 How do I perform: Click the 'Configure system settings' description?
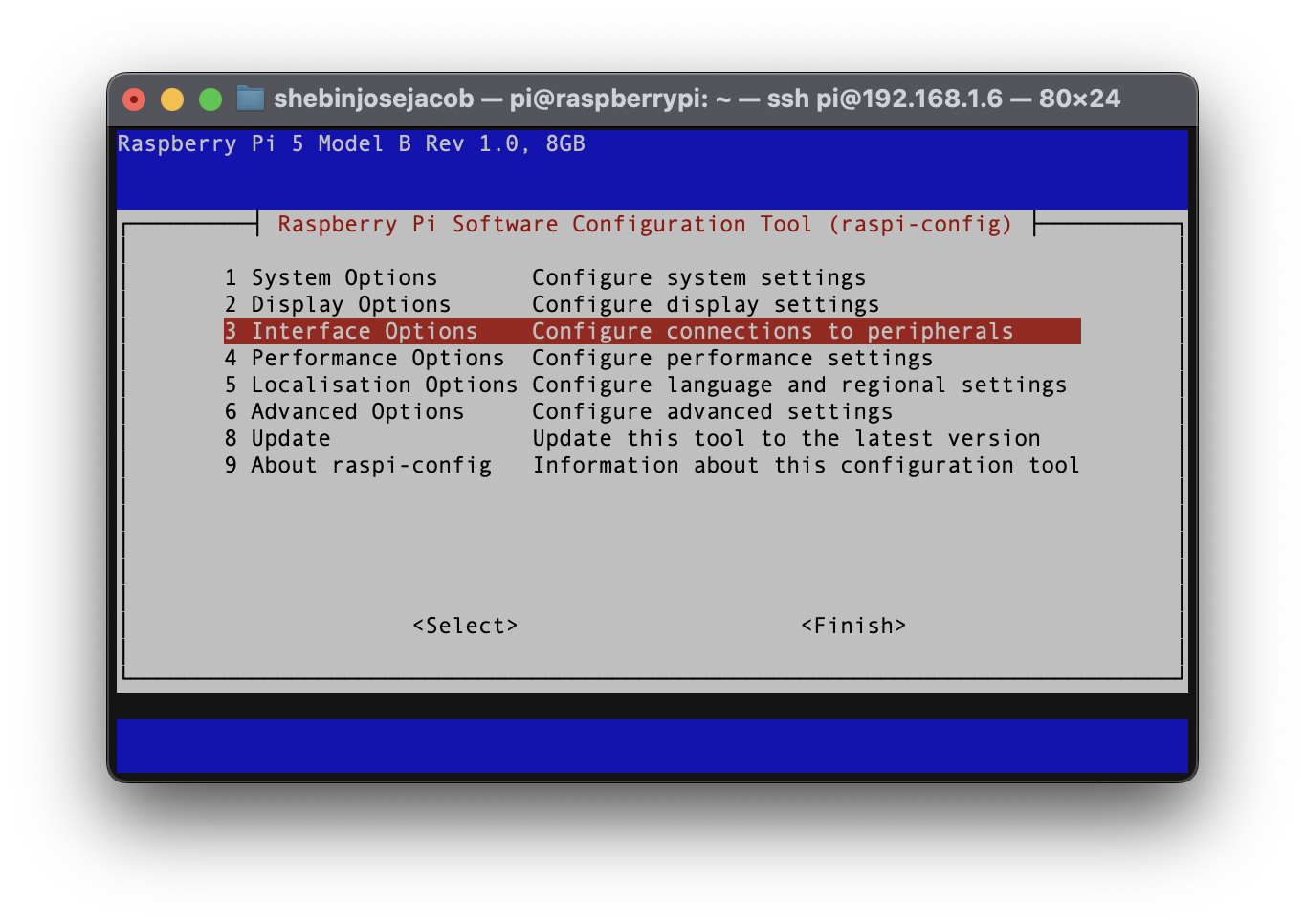pos(699,277)
